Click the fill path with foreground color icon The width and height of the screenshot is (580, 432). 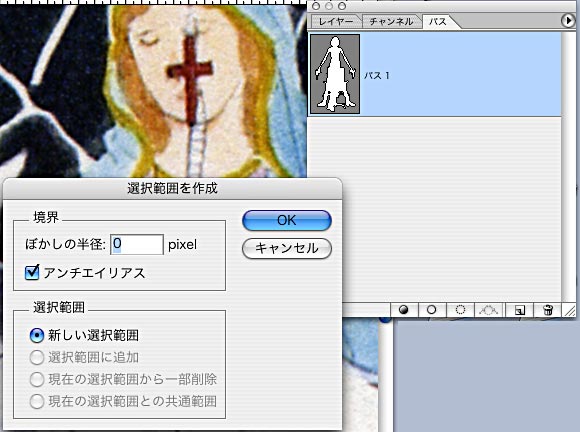[x=404, y=310]
